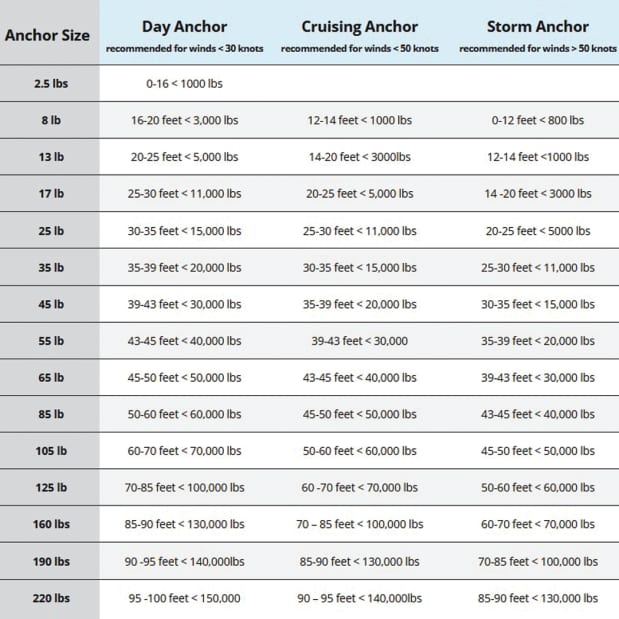This screenshot has width=619, height=619.
Task: Select the Storm Anchor column header
Action: [537, 27]
